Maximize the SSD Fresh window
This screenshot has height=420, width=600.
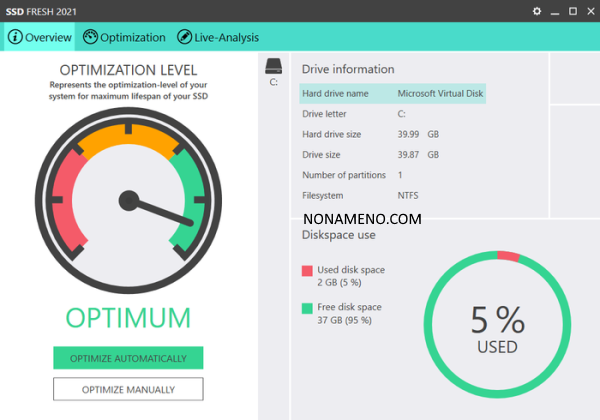click(572, 11)
